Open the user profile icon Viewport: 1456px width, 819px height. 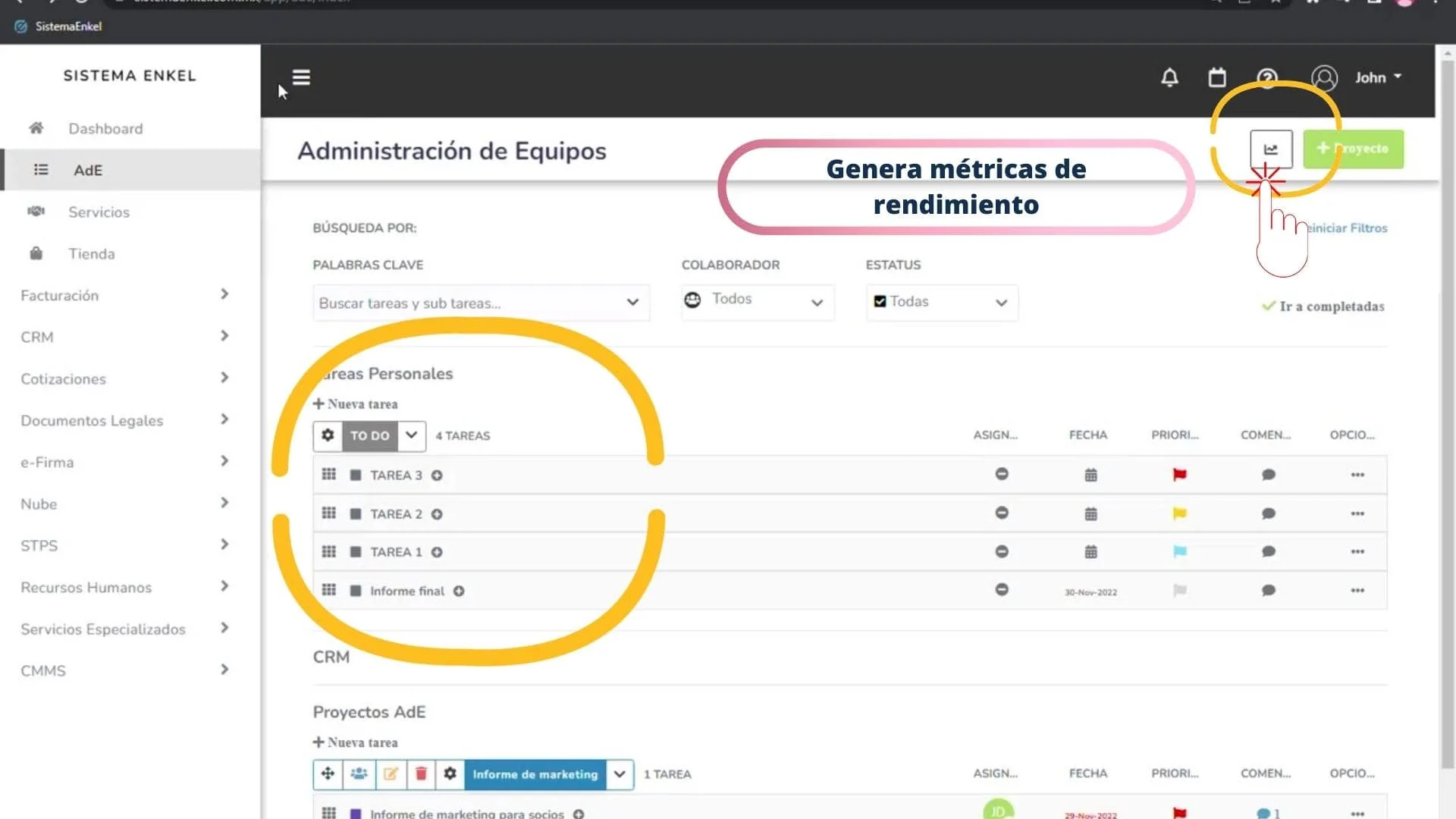[1324, 77]
